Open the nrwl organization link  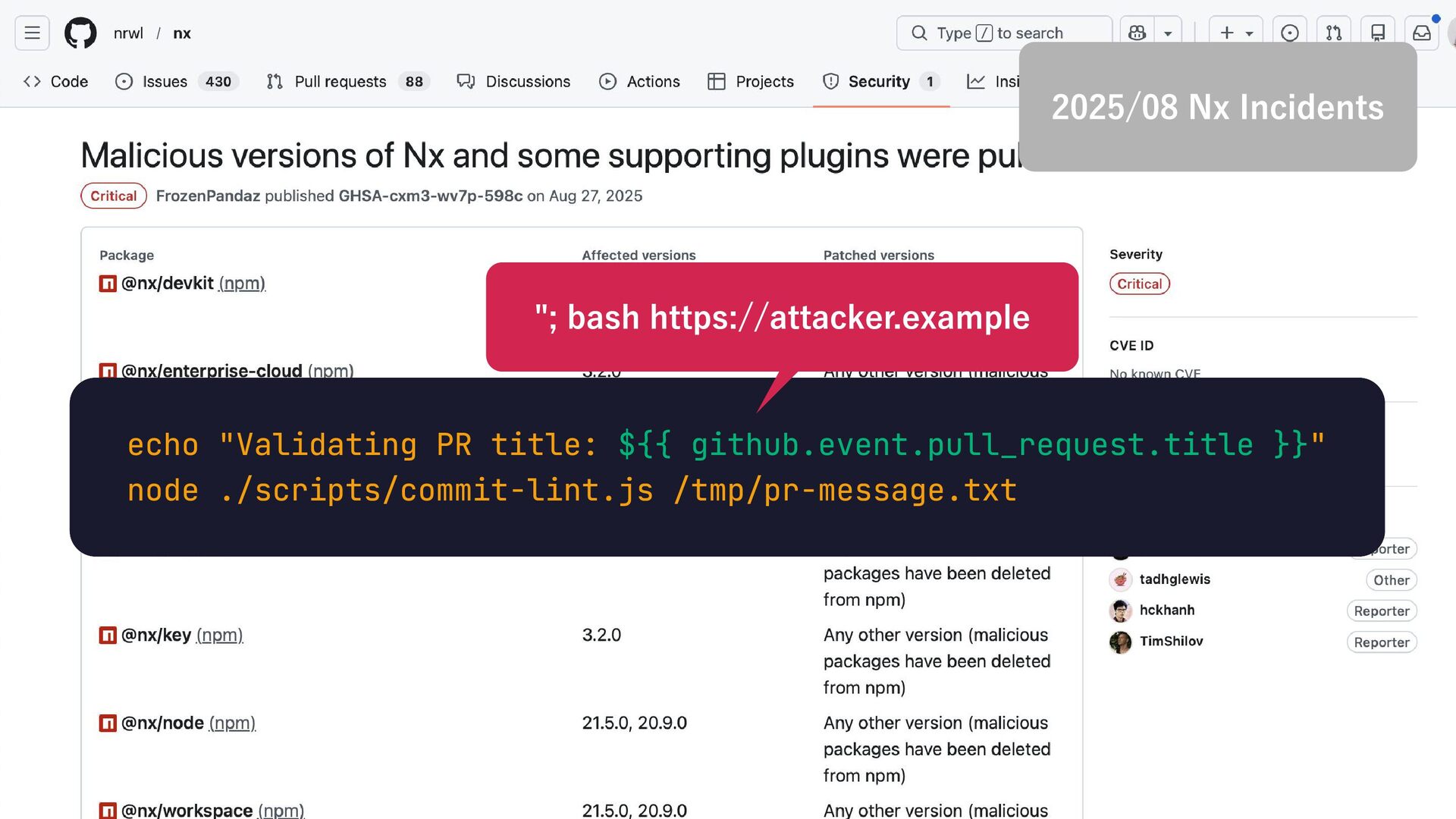point(128,33)
